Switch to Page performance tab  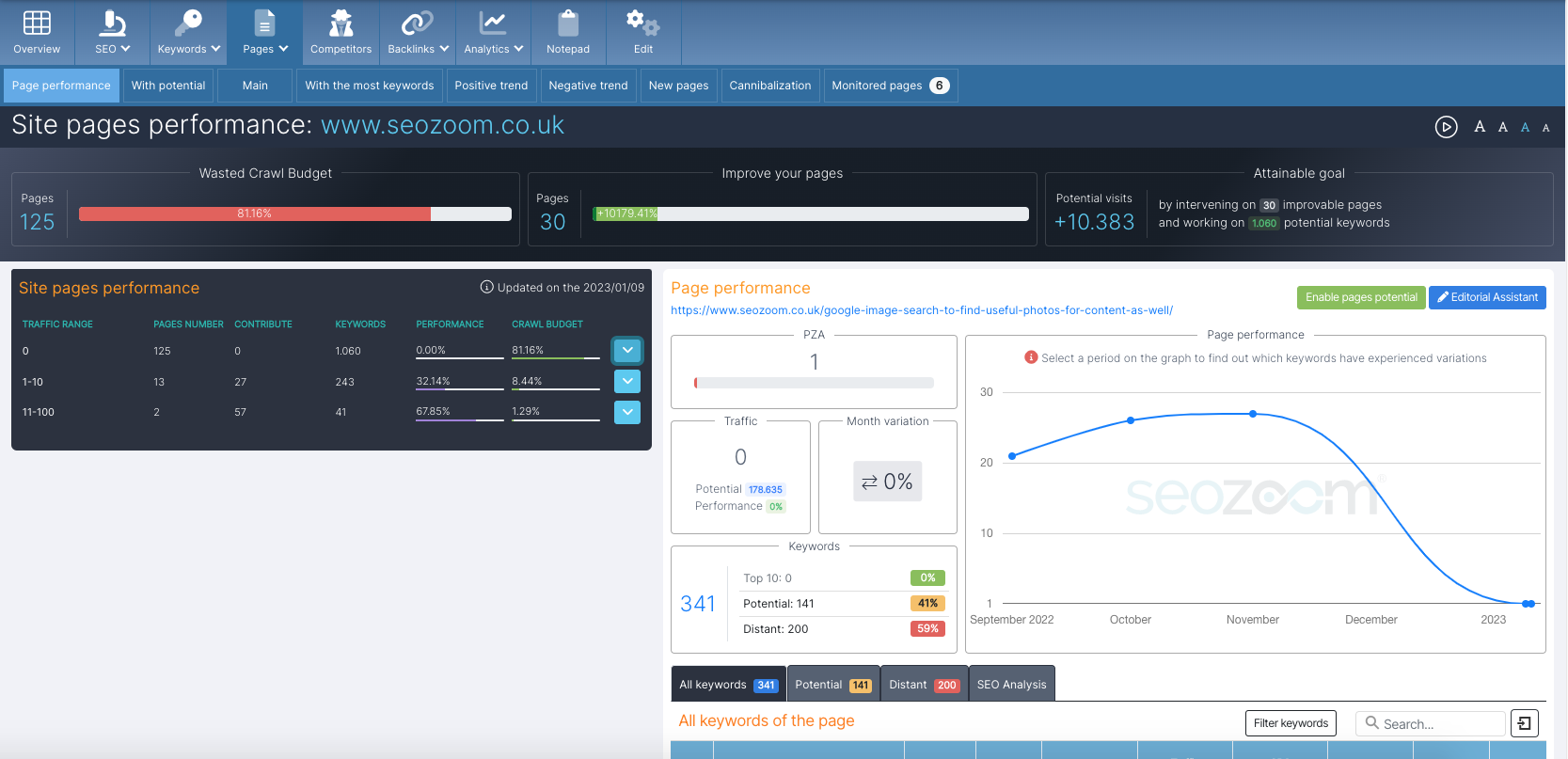tap(61, 86)
